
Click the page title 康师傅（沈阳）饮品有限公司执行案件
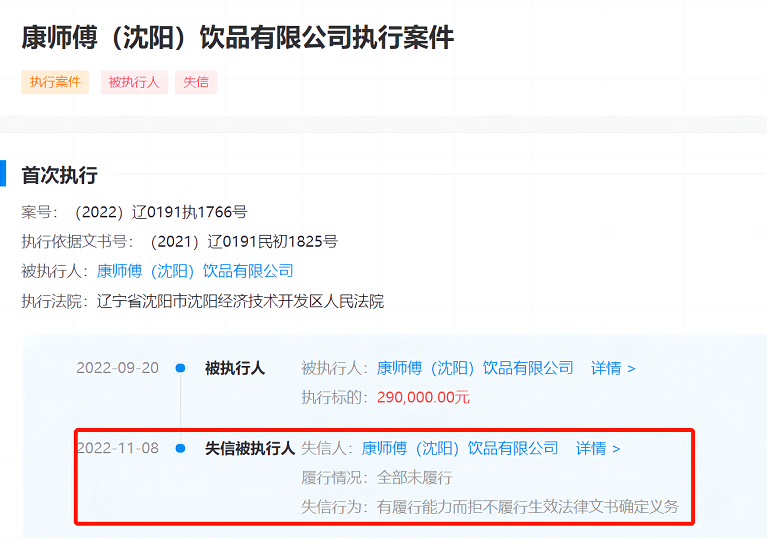coord(238,38)
